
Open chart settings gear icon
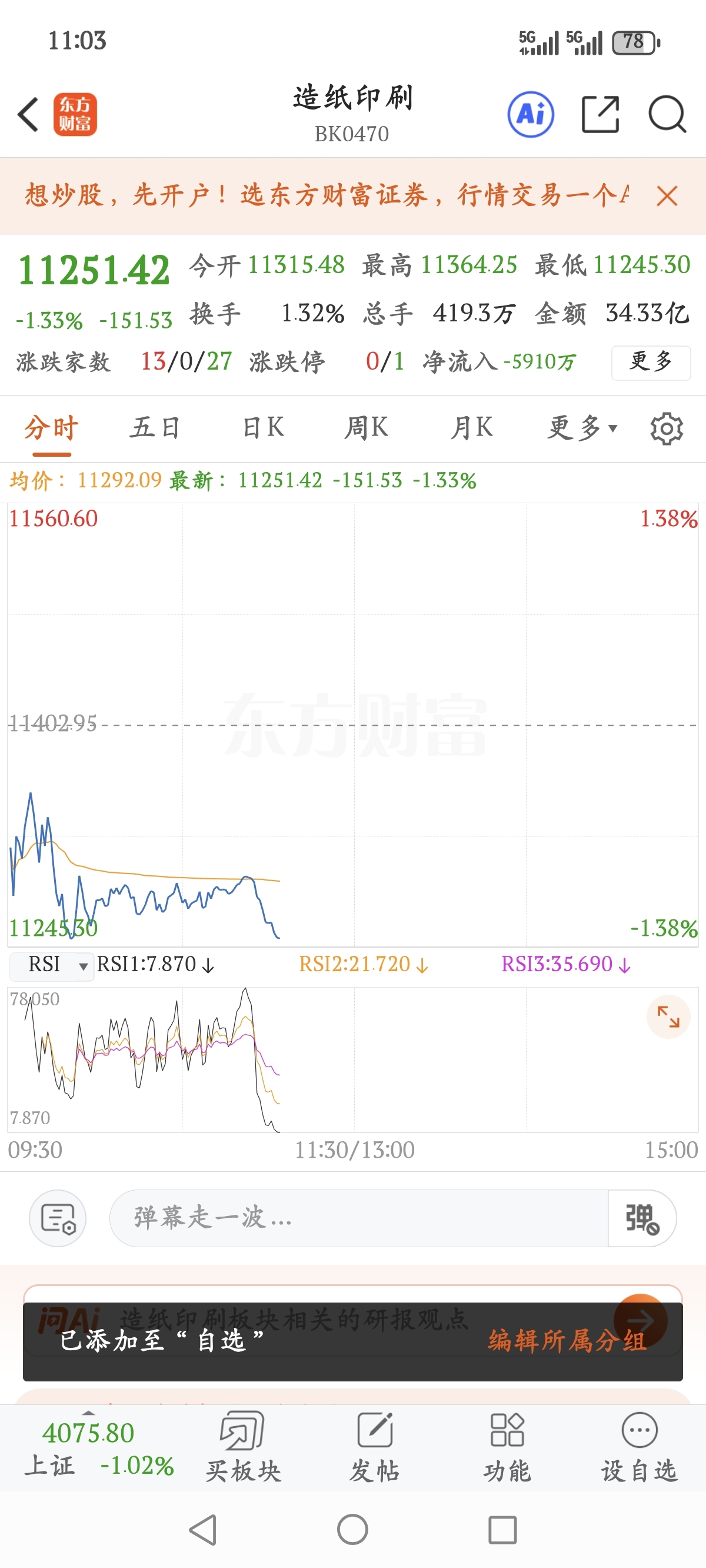tap(667, 428)
